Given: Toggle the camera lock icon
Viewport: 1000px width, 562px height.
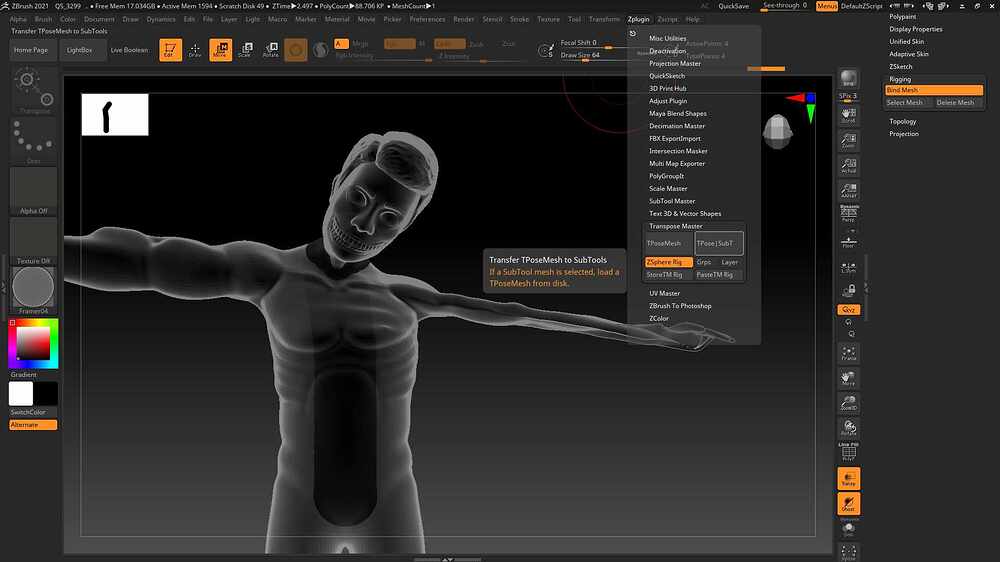Looking at the screenshot, I should pyautogui.click(x=849, y=292).
